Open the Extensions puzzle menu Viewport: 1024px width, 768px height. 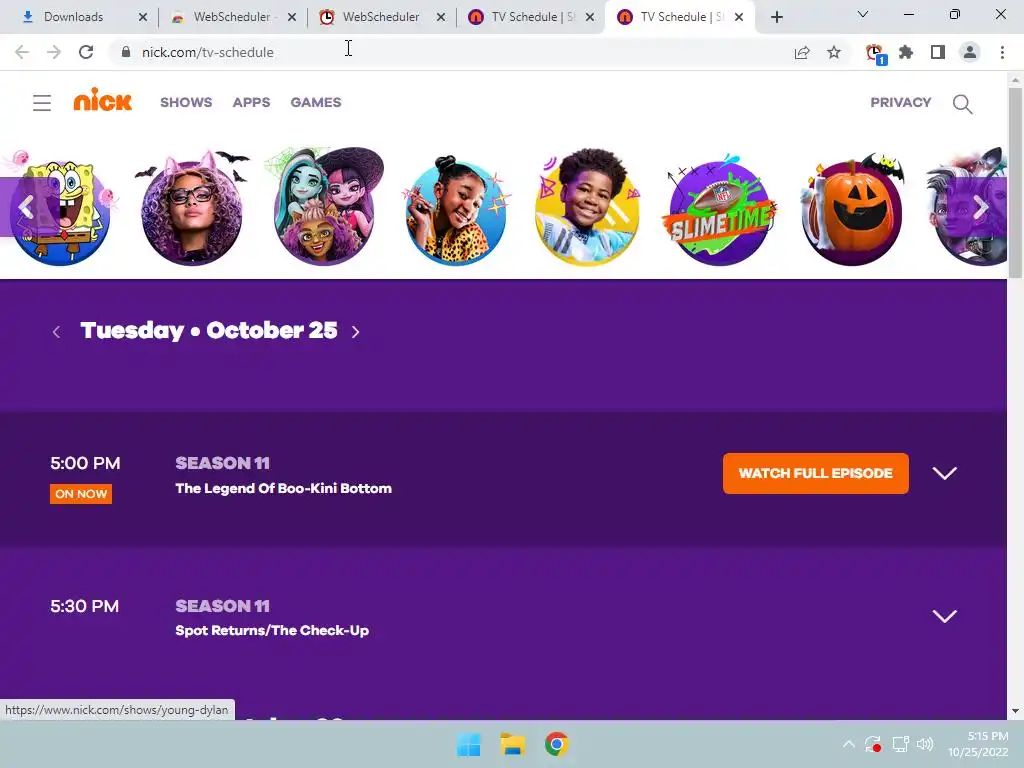pos(906,52)
